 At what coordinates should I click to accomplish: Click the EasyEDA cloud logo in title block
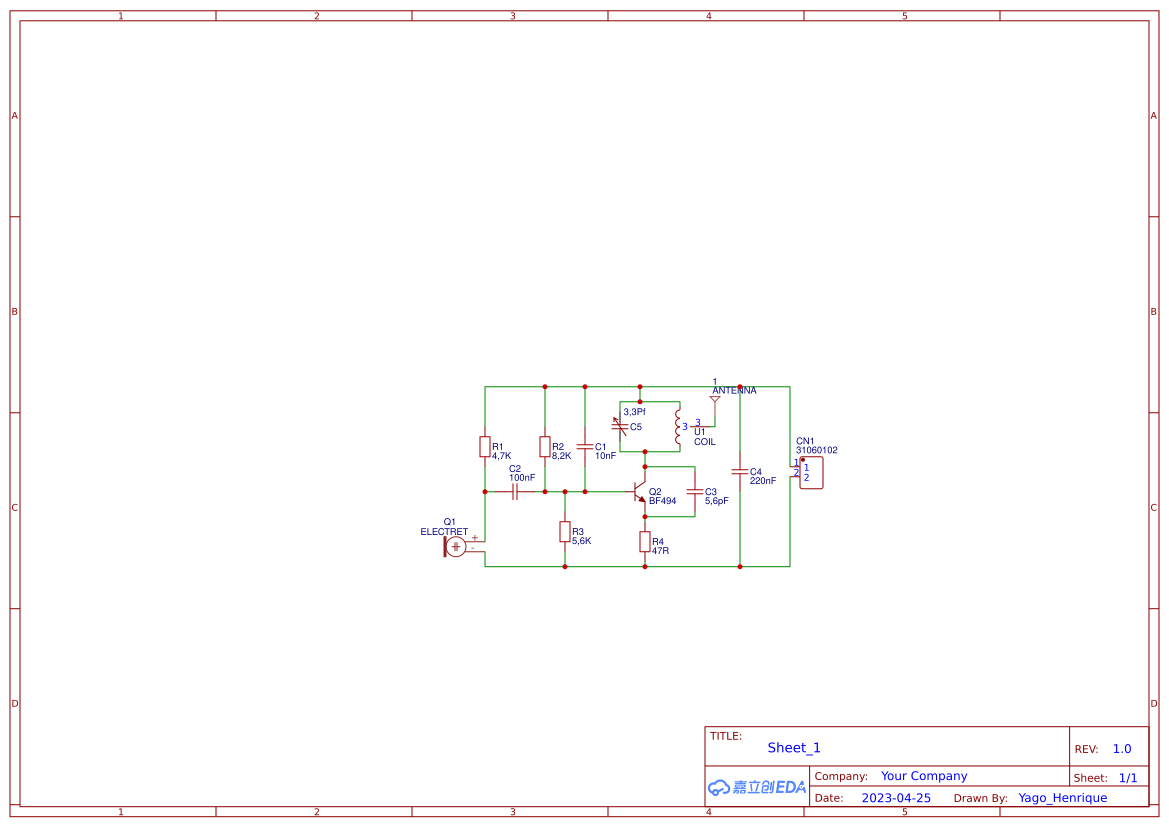755,787
